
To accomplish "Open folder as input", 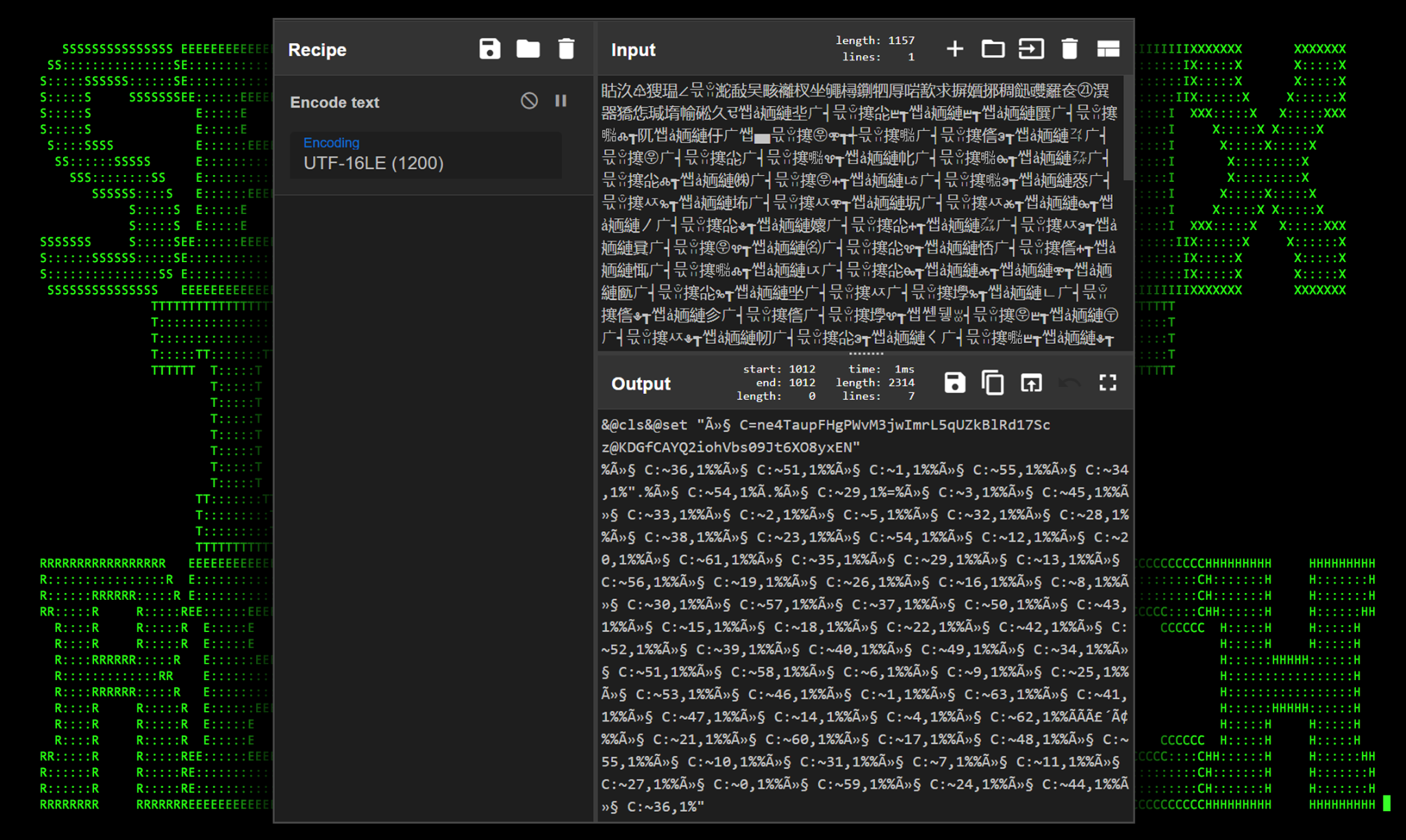I will pos(993,49).
